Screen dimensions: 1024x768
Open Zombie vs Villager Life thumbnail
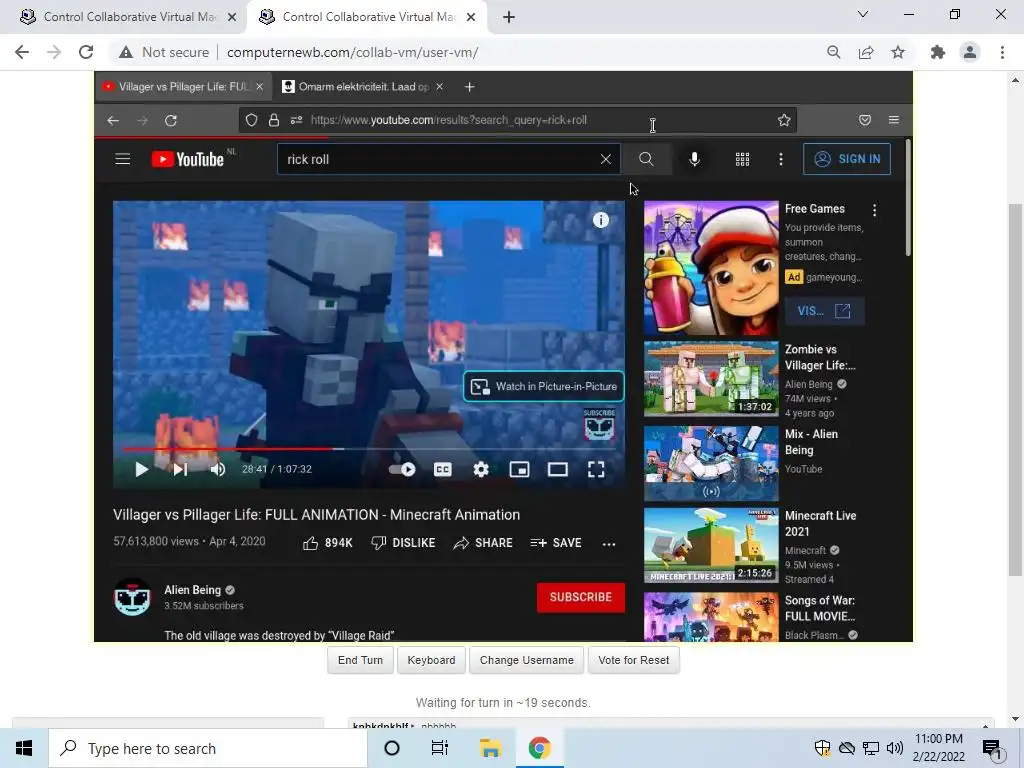711,379
